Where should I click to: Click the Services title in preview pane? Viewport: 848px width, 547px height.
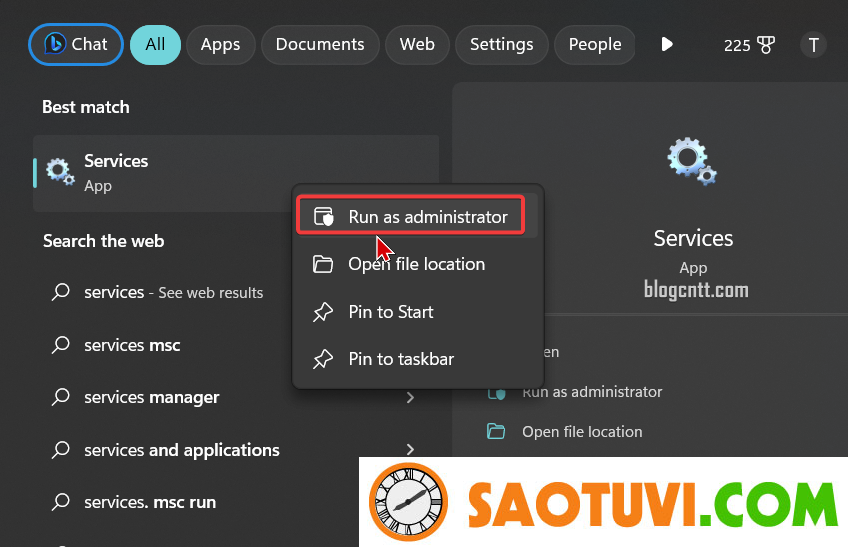tap(693, 238)
